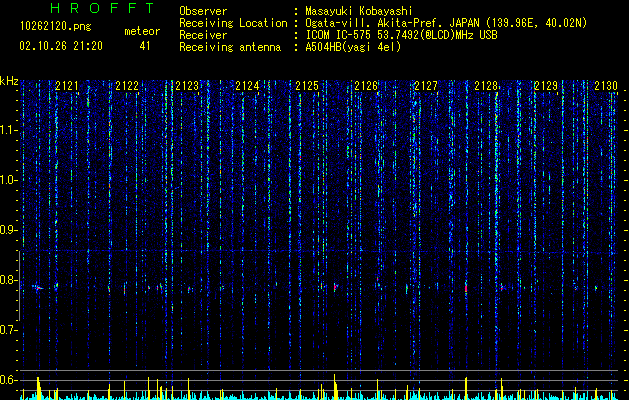Click the 1.1 frequency axis label
Viewport: 629px width, 400px height.
(x=8, y=130)
